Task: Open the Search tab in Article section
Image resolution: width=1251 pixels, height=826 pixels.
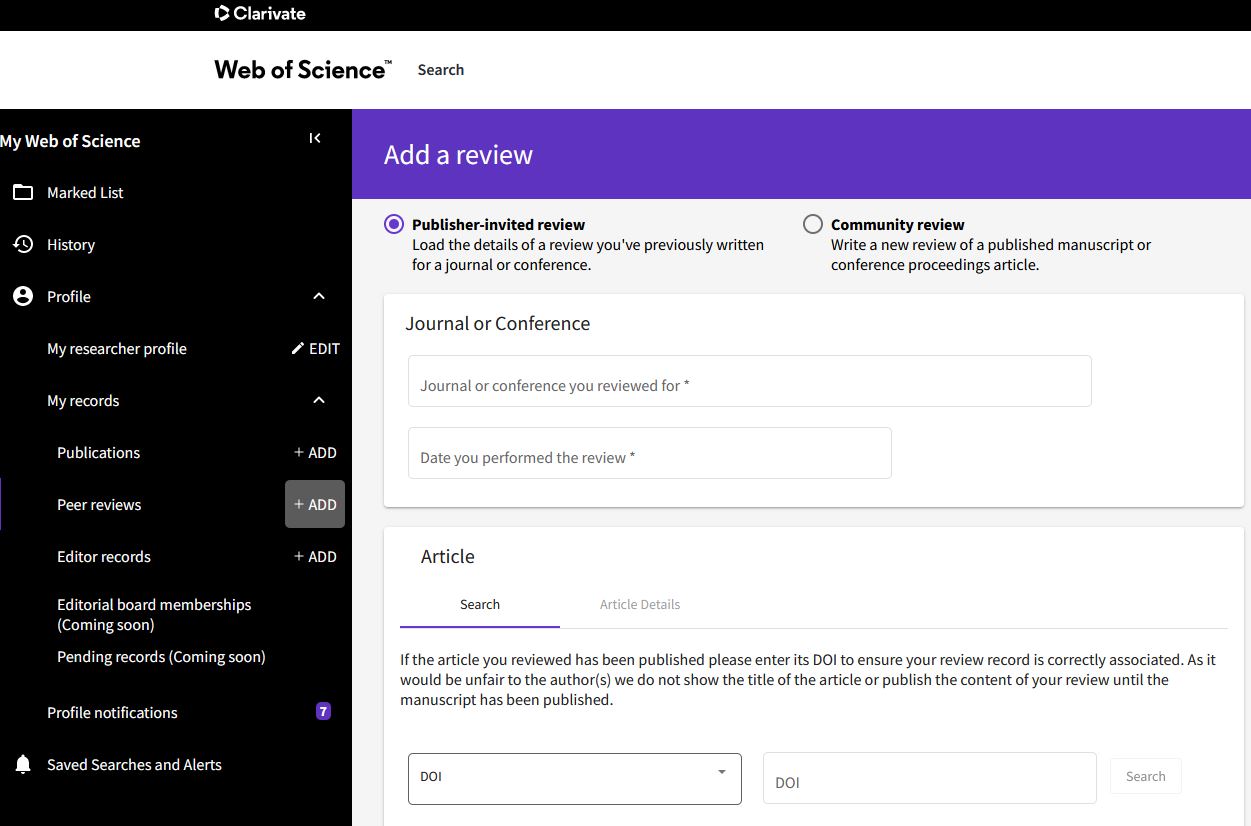Action: (x=480, y=604)
